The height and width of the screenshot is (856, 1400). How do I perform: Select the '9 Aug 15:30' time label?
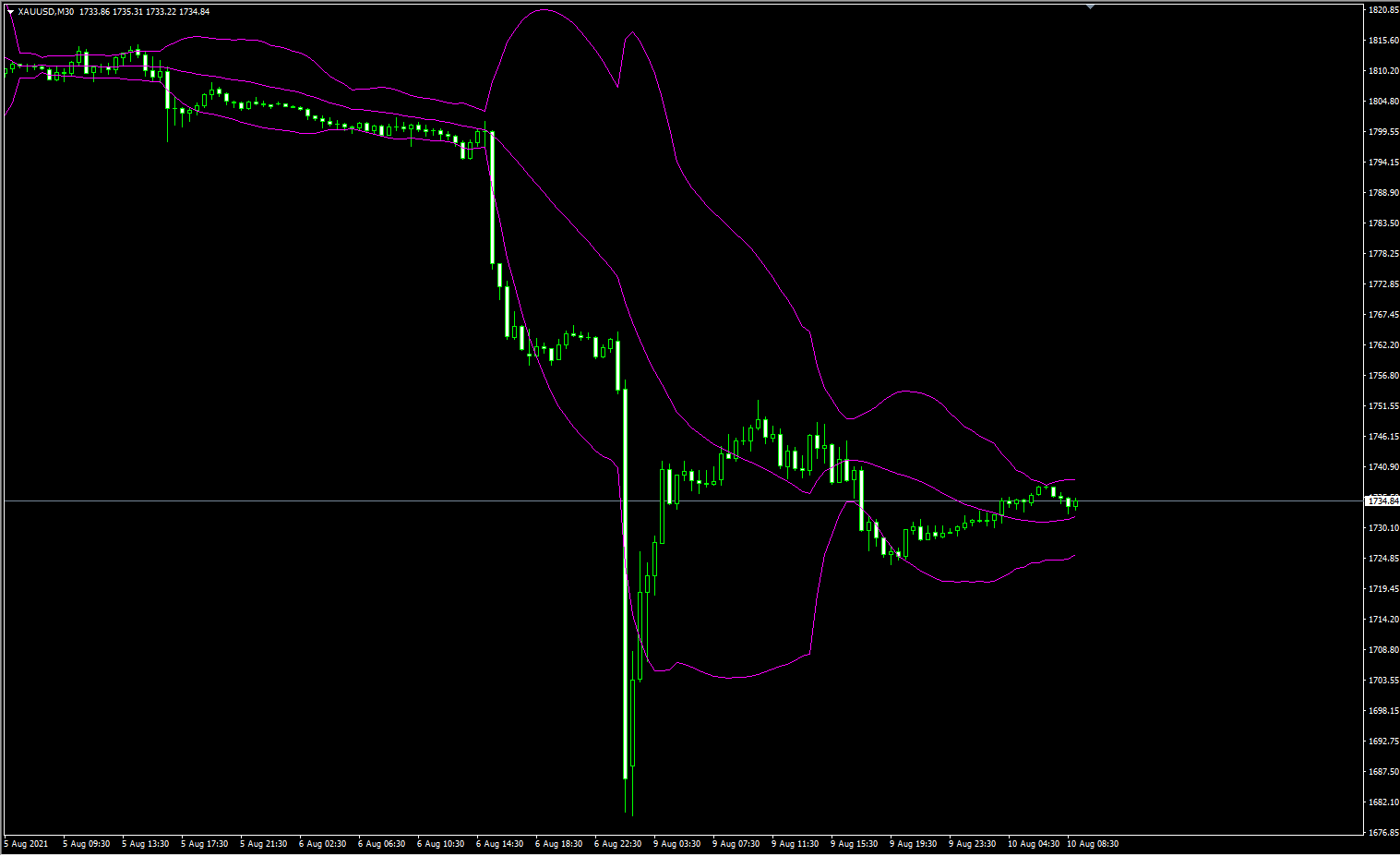[x=854, y=844]
